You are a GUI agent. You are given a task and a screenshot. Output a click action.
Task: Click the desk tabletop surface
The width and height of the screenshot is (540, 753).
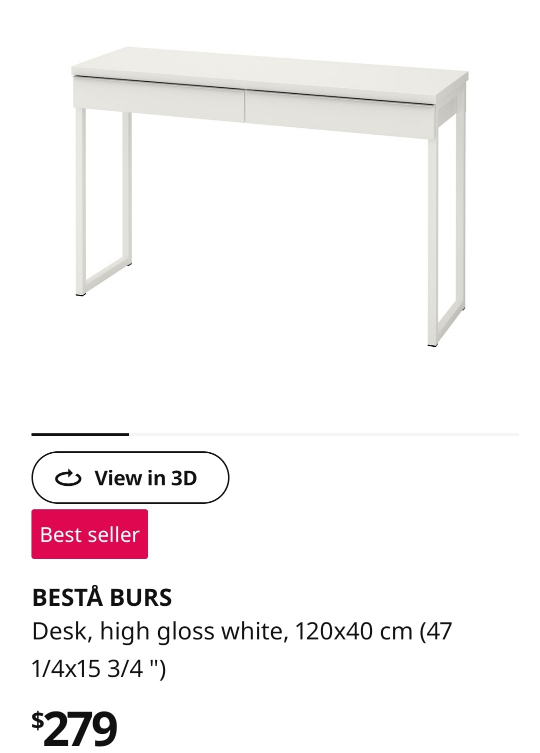pos(270,72)
